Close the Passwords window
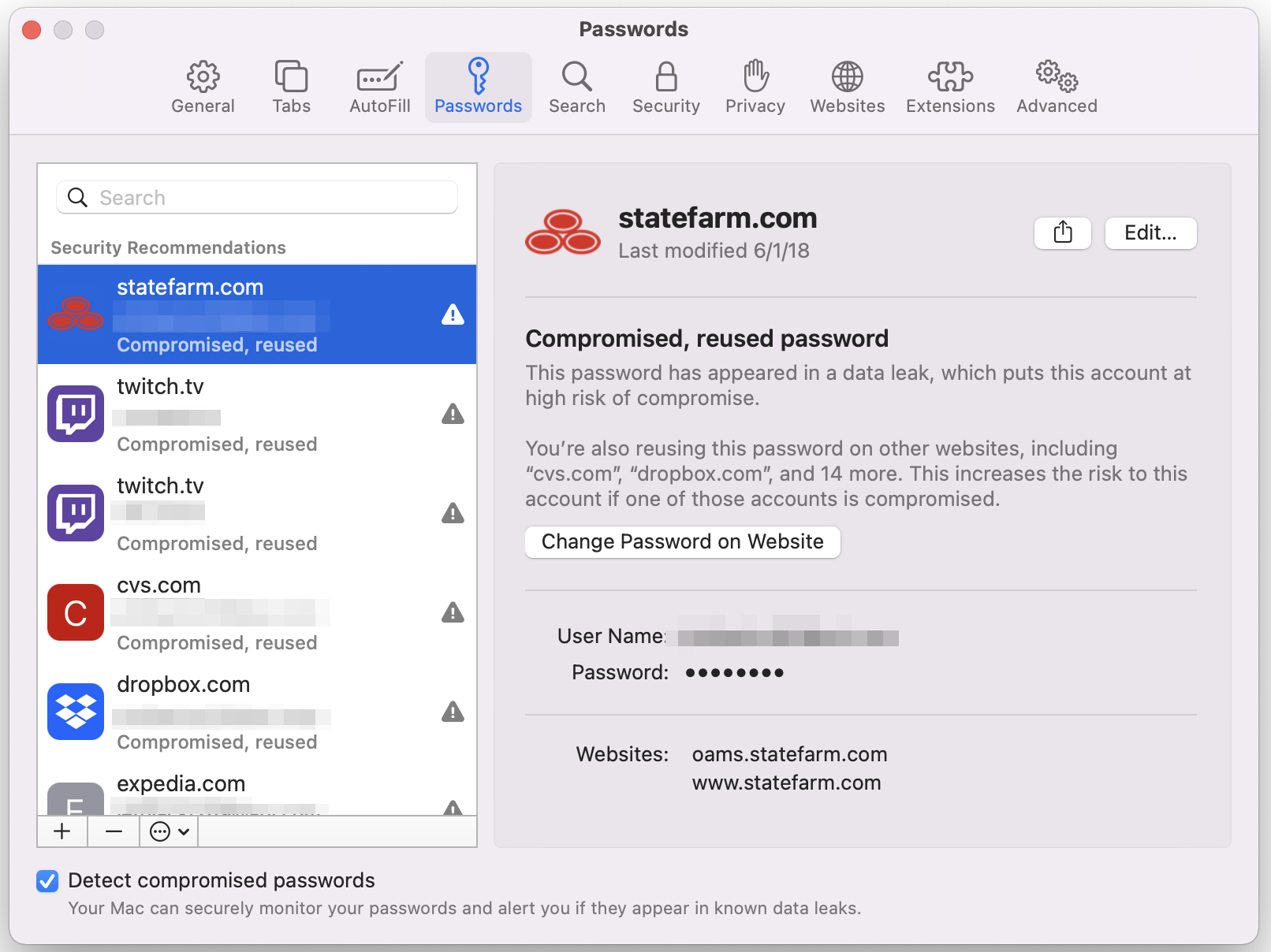Viewport: 1271px width, 952px height. coord(32,30)
